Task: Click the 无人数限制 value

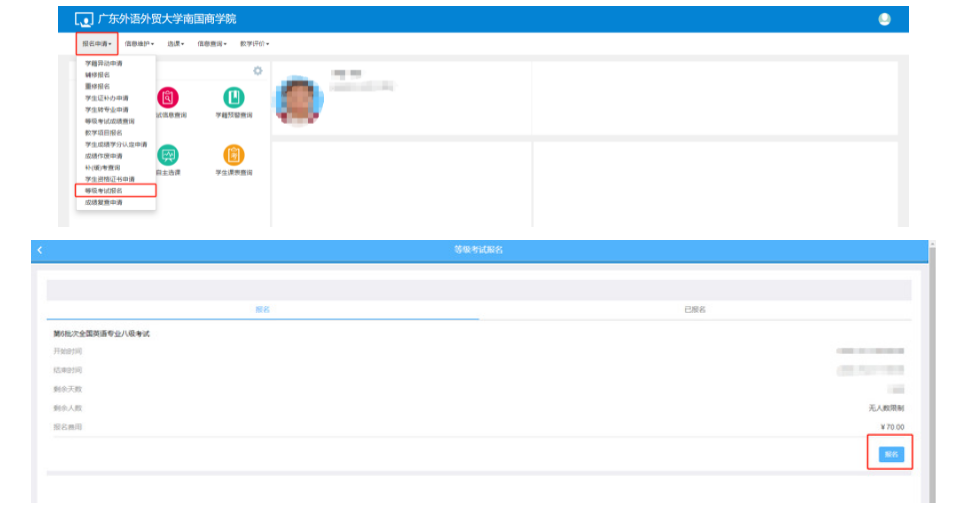Action: point(886,408)
